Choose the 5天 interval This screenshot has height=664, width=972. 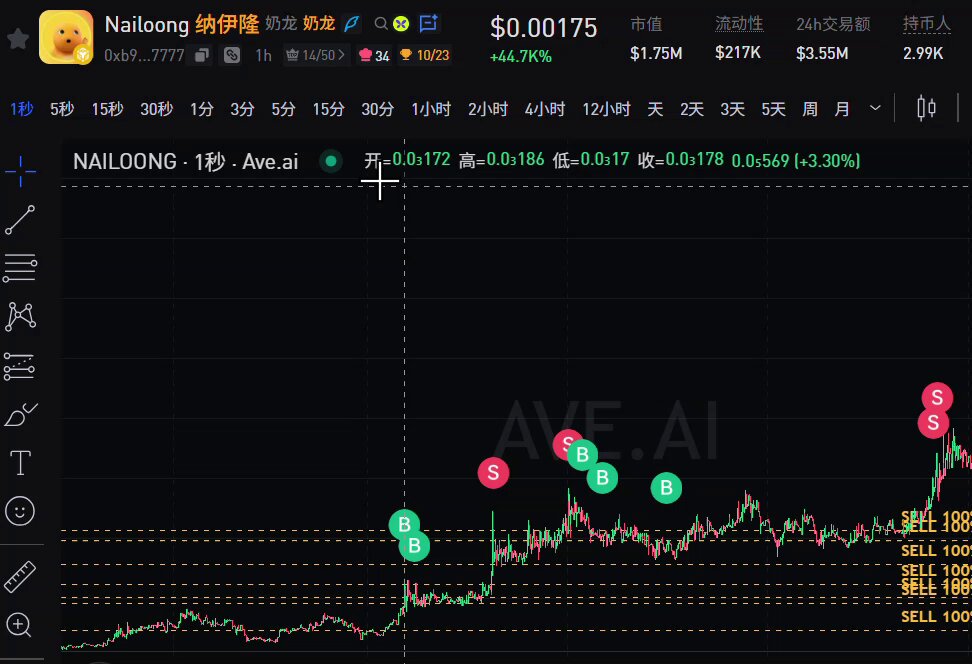point(773,109)
